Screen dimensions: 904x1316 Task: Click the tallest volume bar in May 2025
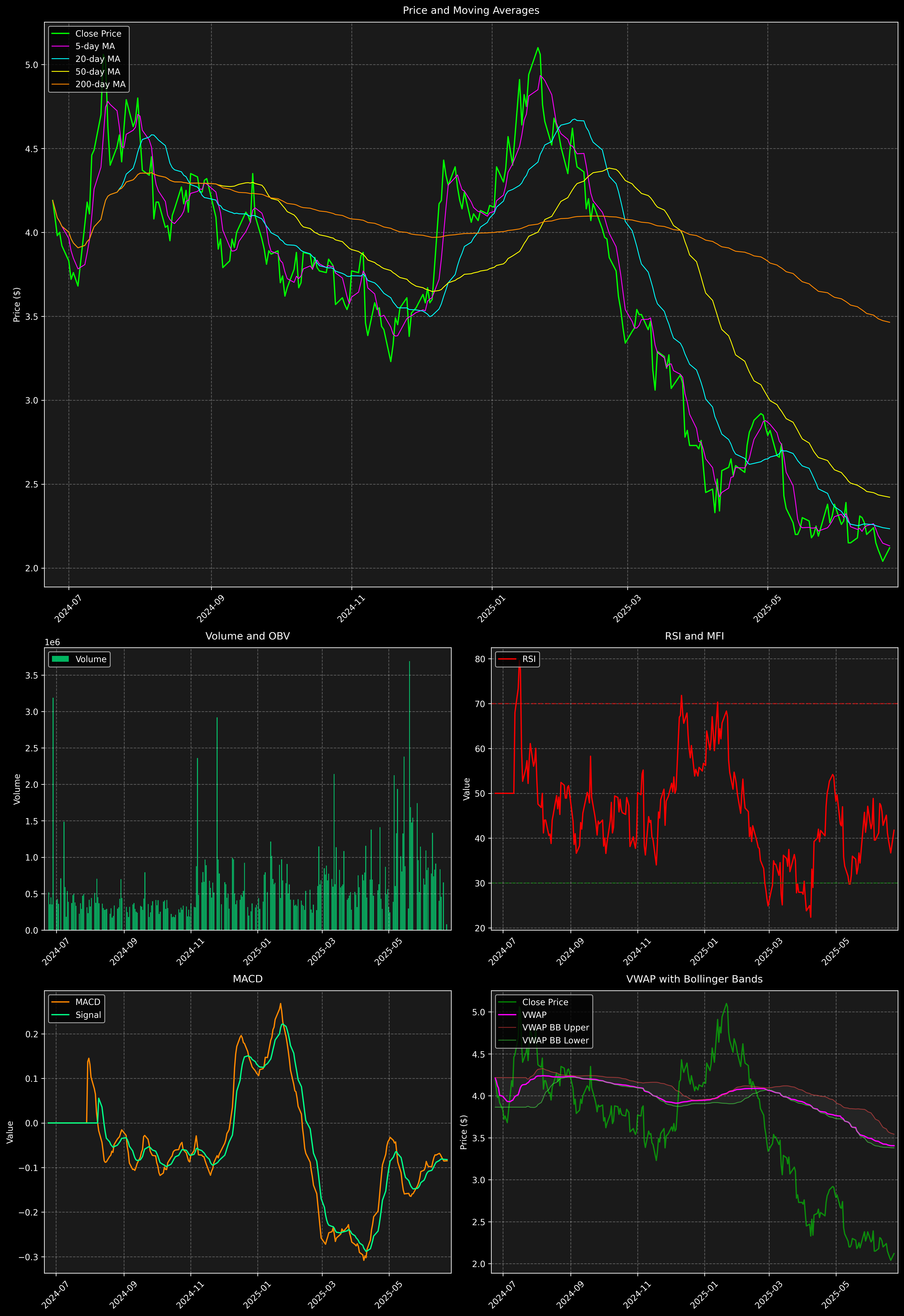pyautogui.click(x=410, y=796)
